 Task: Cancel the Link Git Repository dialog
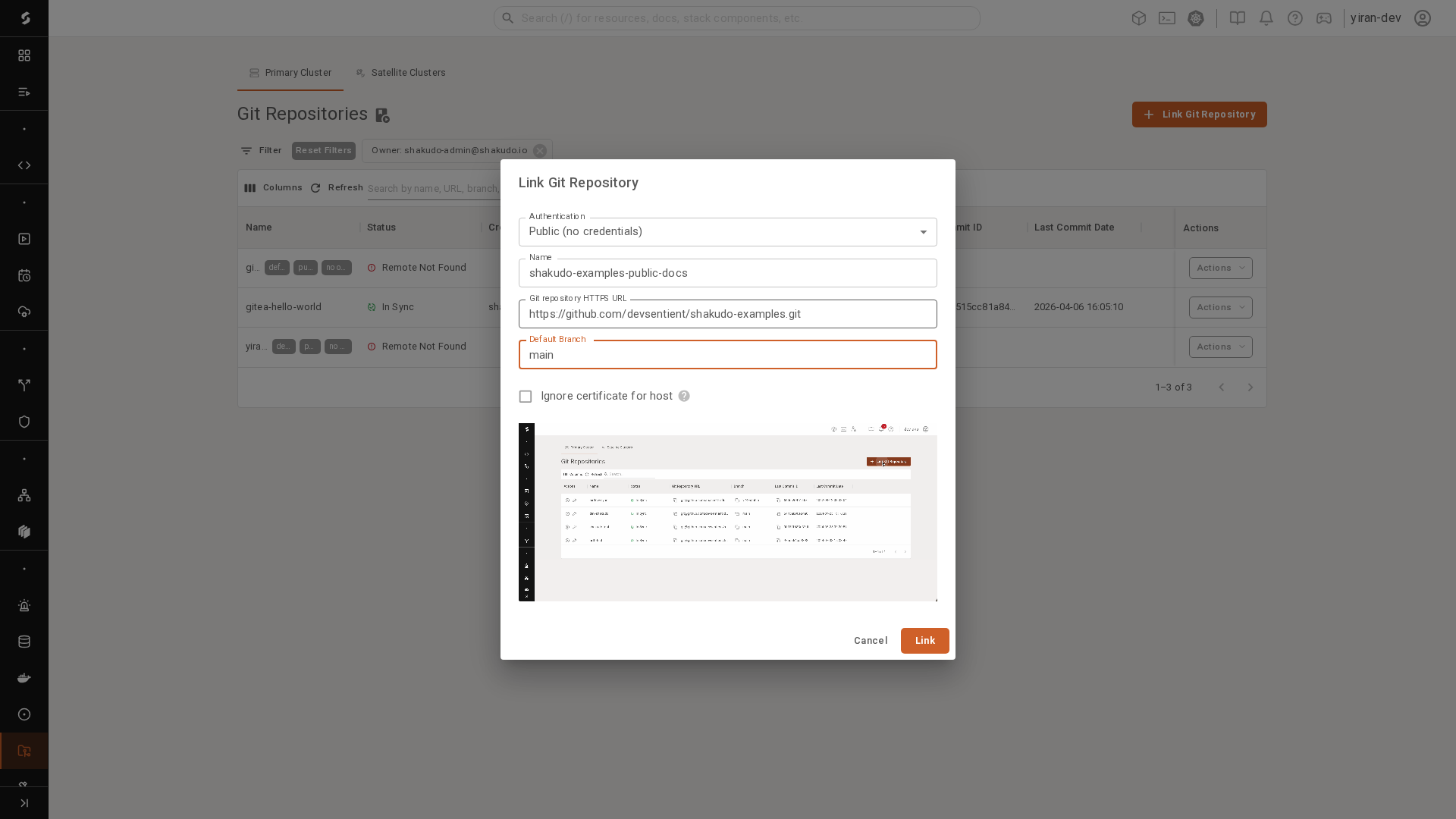coord(871,641)
